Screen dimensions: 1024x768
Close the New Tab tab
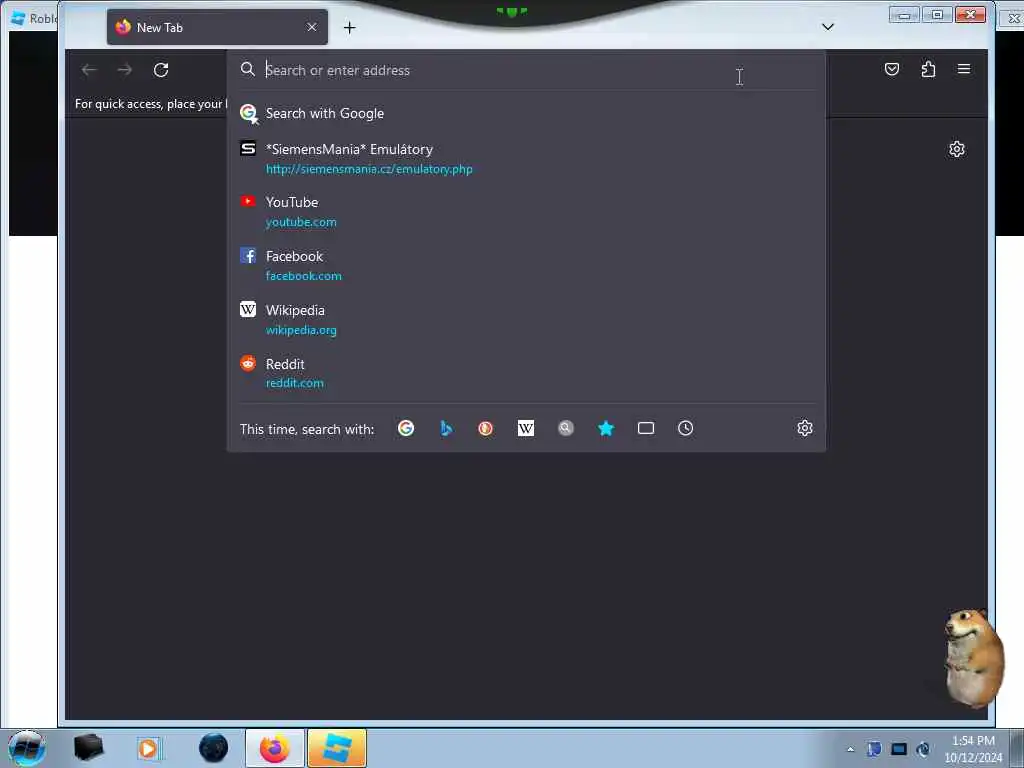point(312,27)
